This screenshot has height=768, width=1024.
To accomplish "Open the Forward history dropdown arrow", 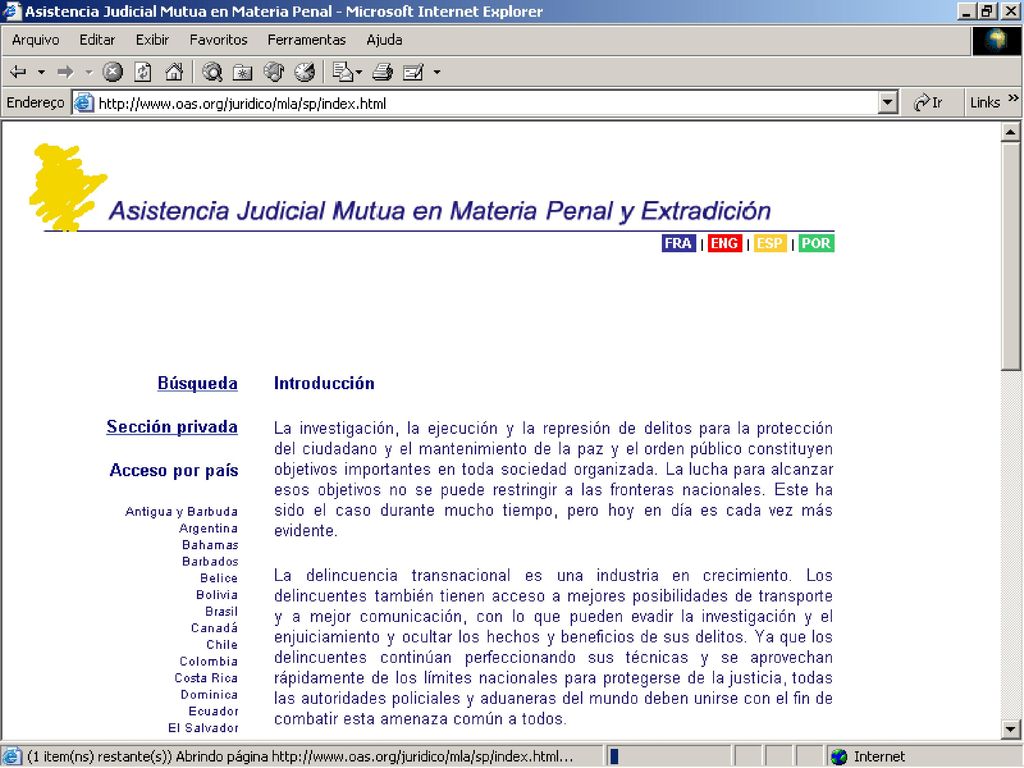I will (x=88, y=72).
